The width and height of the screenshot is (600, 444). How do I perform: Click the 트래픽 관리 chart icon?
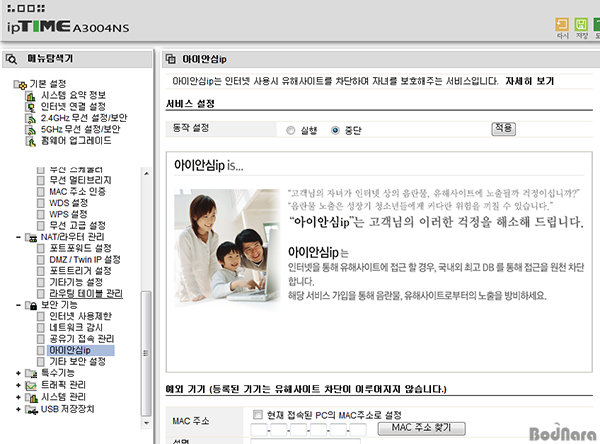pyautogui.click(x=31, y=385)
